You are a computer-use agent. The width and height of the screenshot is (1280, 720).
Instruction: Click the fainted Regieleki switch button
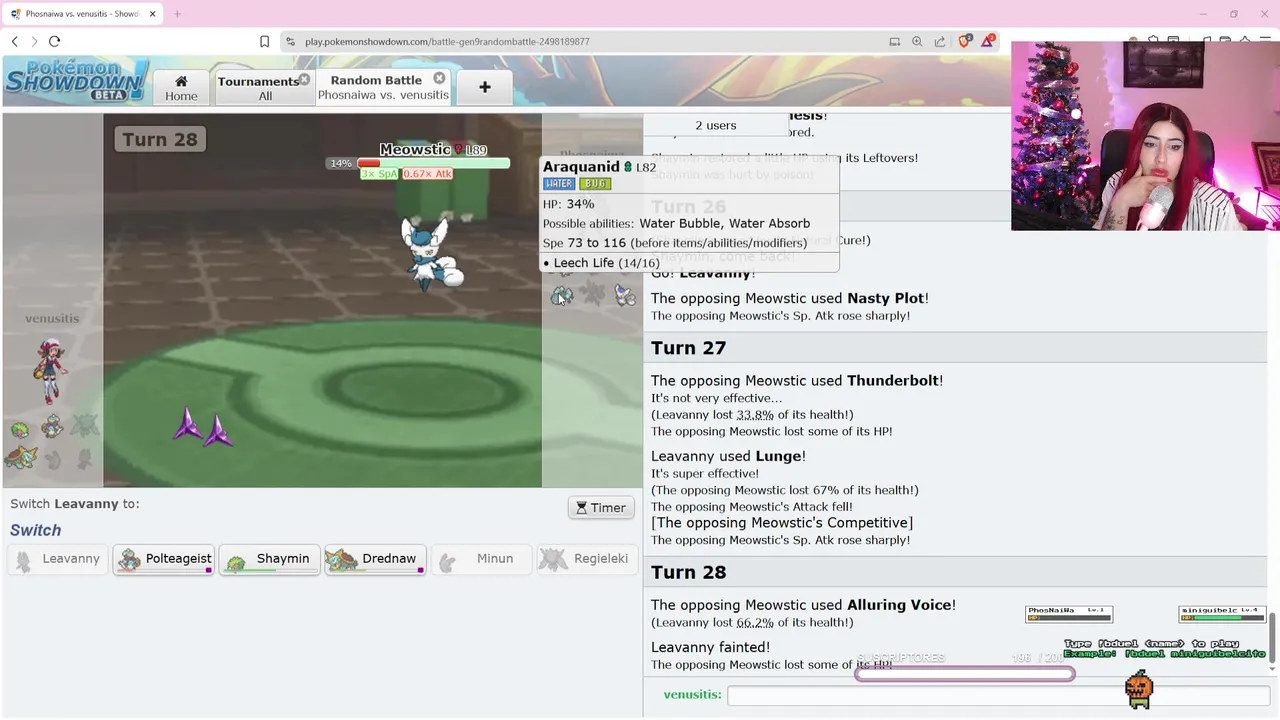click(x=587, y=559)
